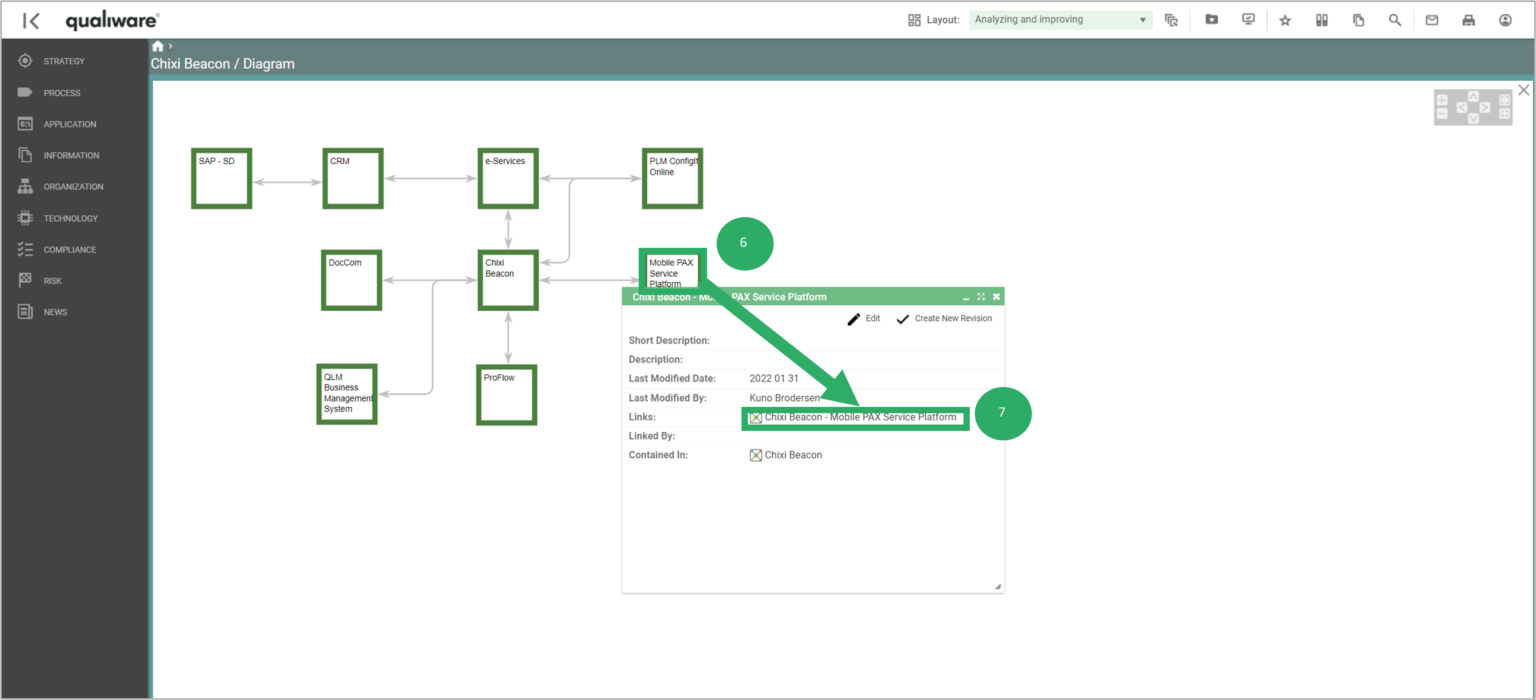Zoom in on the diagram with the plus button

pos(1442,100)
